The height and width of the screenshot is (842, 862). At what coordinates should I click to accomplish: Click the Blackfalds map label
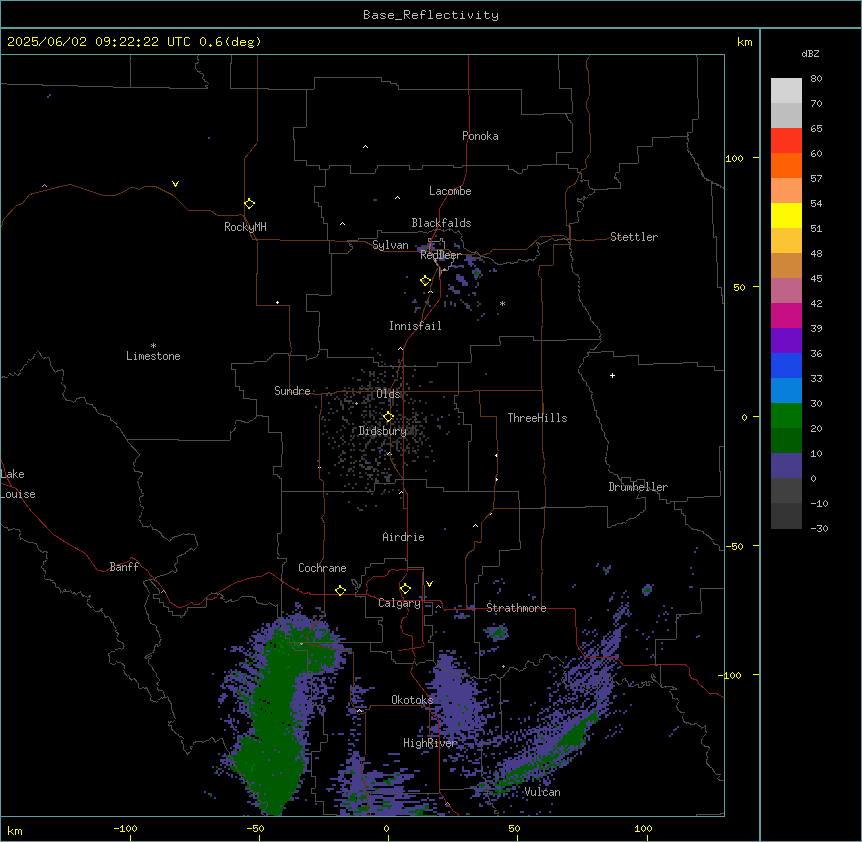[x=441, y=223]
